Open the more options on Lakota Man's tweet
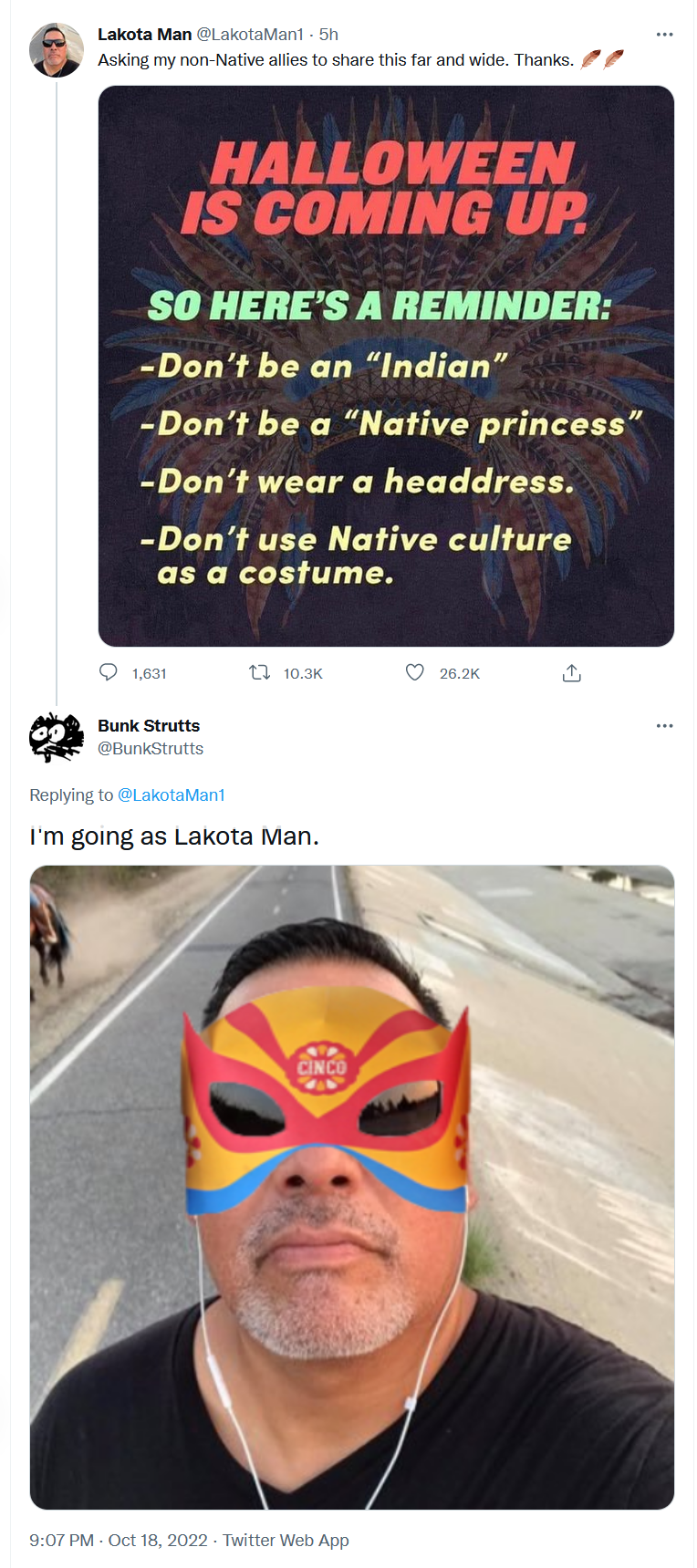697x1568 pixels. click(664, 35)
